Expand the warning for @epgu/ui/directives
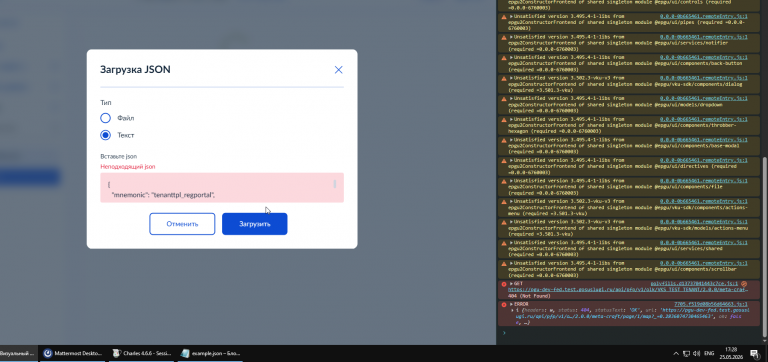This screenshot has width=768, height=362. click(x=511, y=160)
